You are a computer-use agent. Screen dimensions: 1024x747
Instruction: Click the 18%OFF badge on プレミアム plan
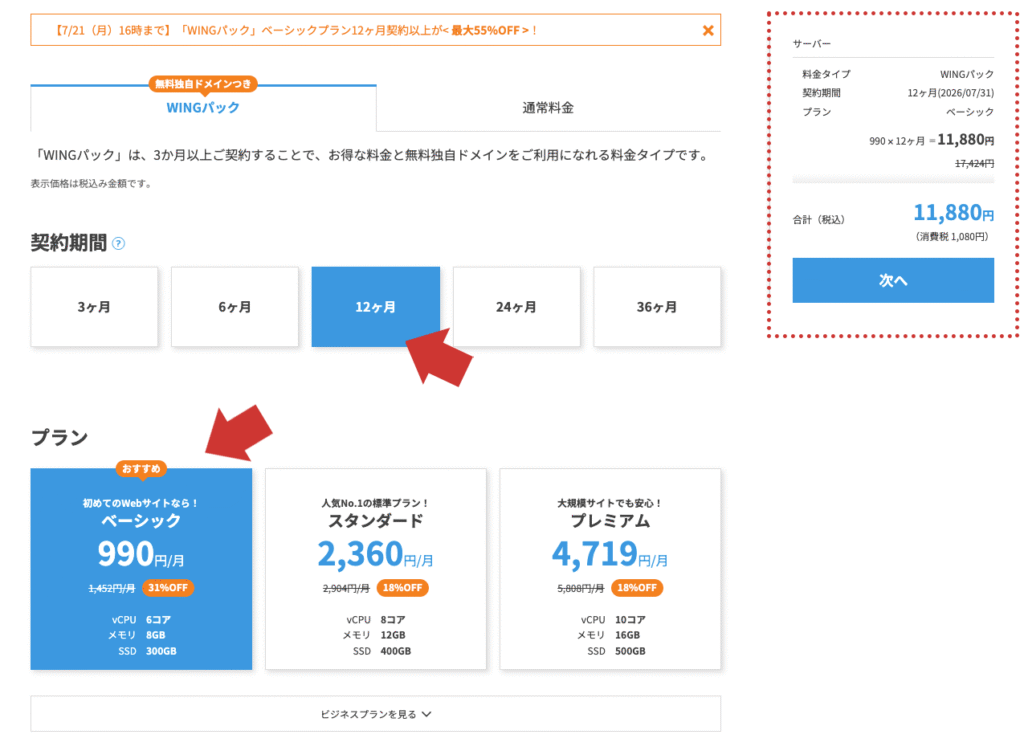tap(638, 588)
